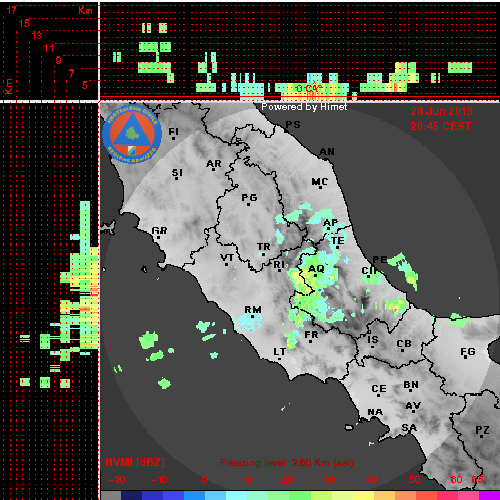Viewport: 500px width, 500px height.
Task: Click the TR city label
Action: click(264, 247)
